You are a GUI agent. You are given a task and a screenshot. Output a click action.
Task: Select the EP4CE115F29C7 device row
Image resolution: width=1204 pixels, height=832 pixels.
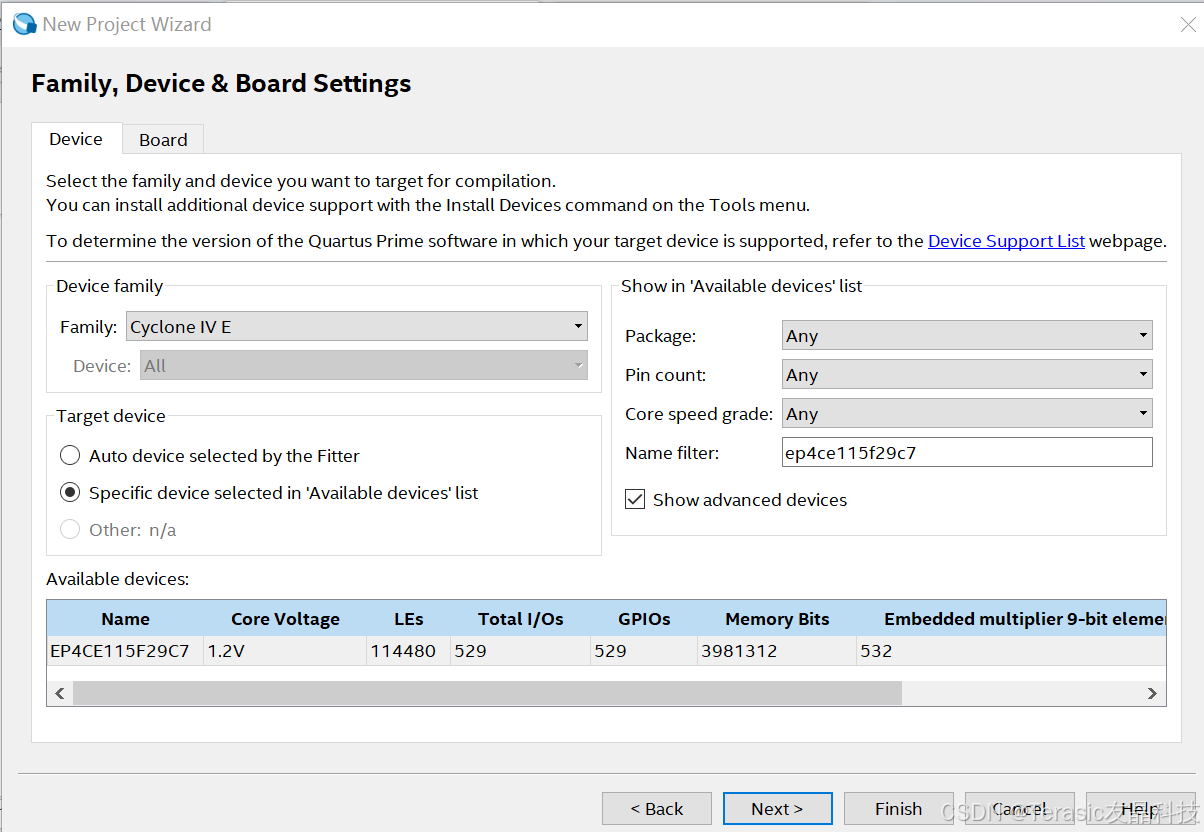(x=606, y=651)
